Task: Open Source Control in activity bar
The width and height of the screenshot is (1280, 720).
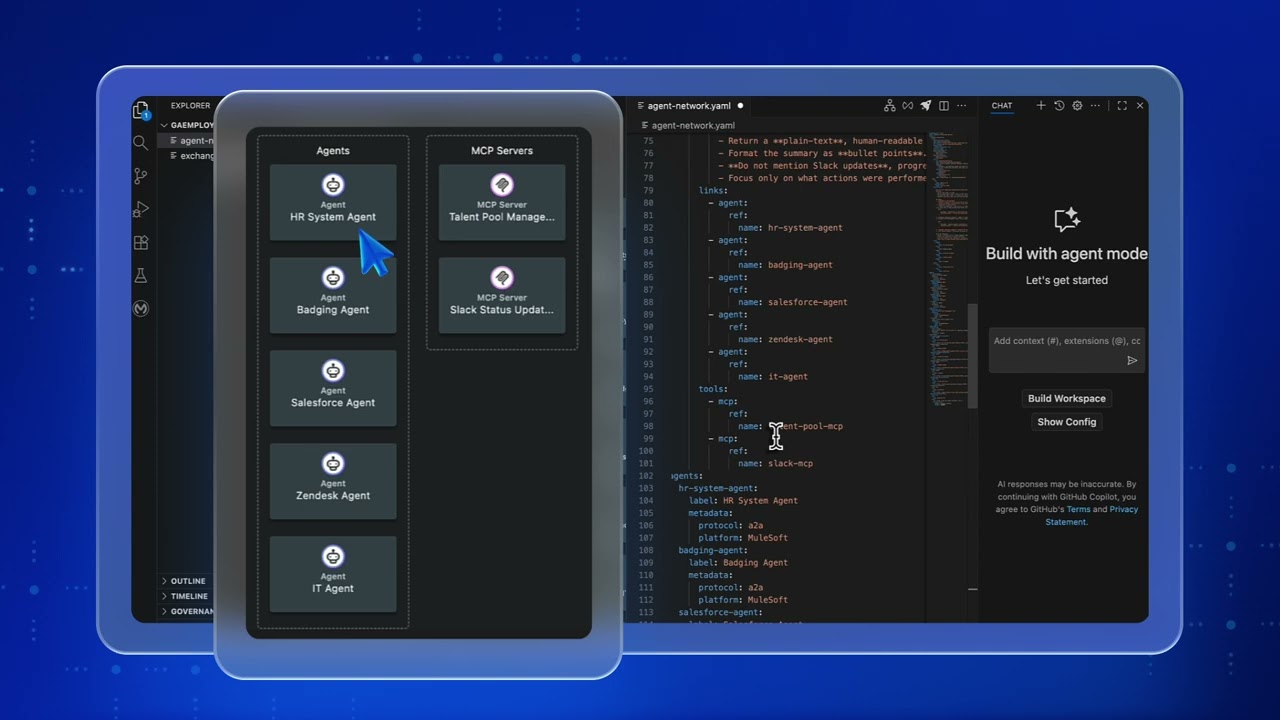Action: coord(141,176)
